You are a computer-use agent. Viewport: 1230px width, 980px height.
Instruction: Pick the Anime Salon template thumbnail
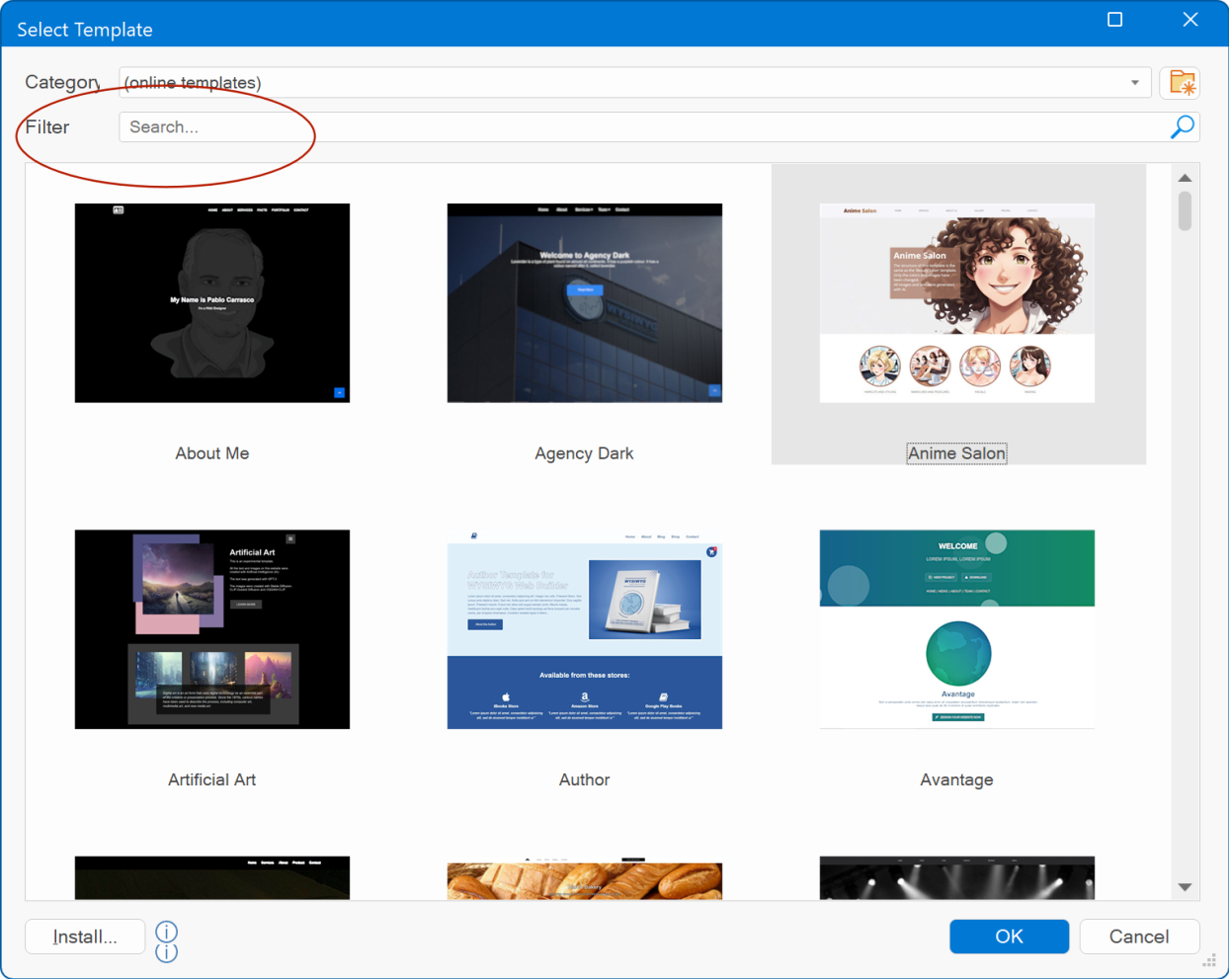pos(957,303)
